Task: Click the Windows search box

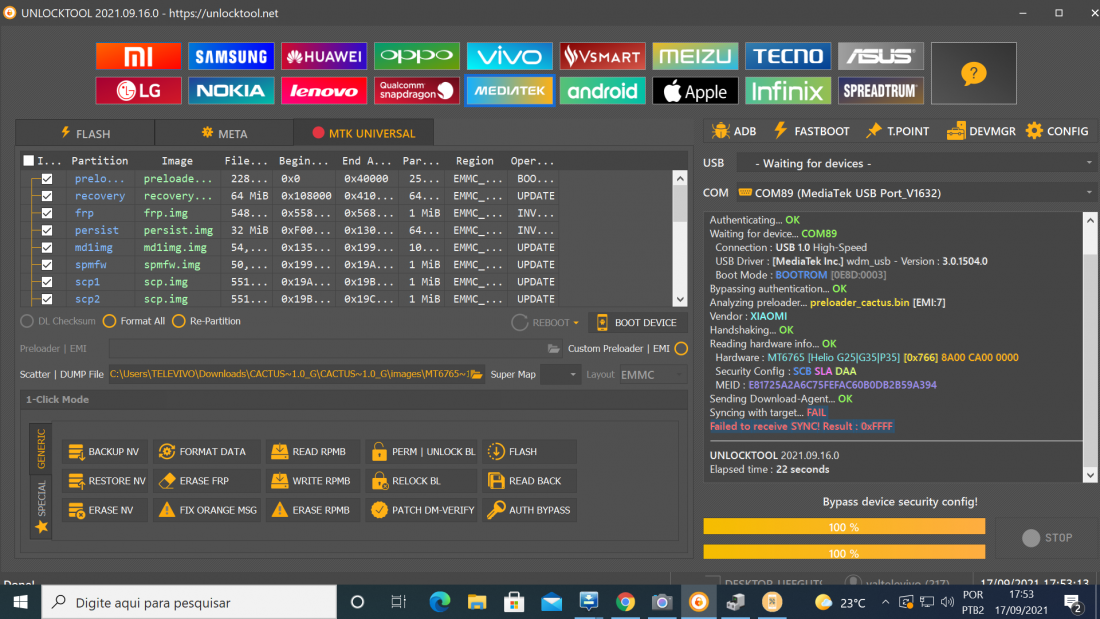Action: coord(189,602)
